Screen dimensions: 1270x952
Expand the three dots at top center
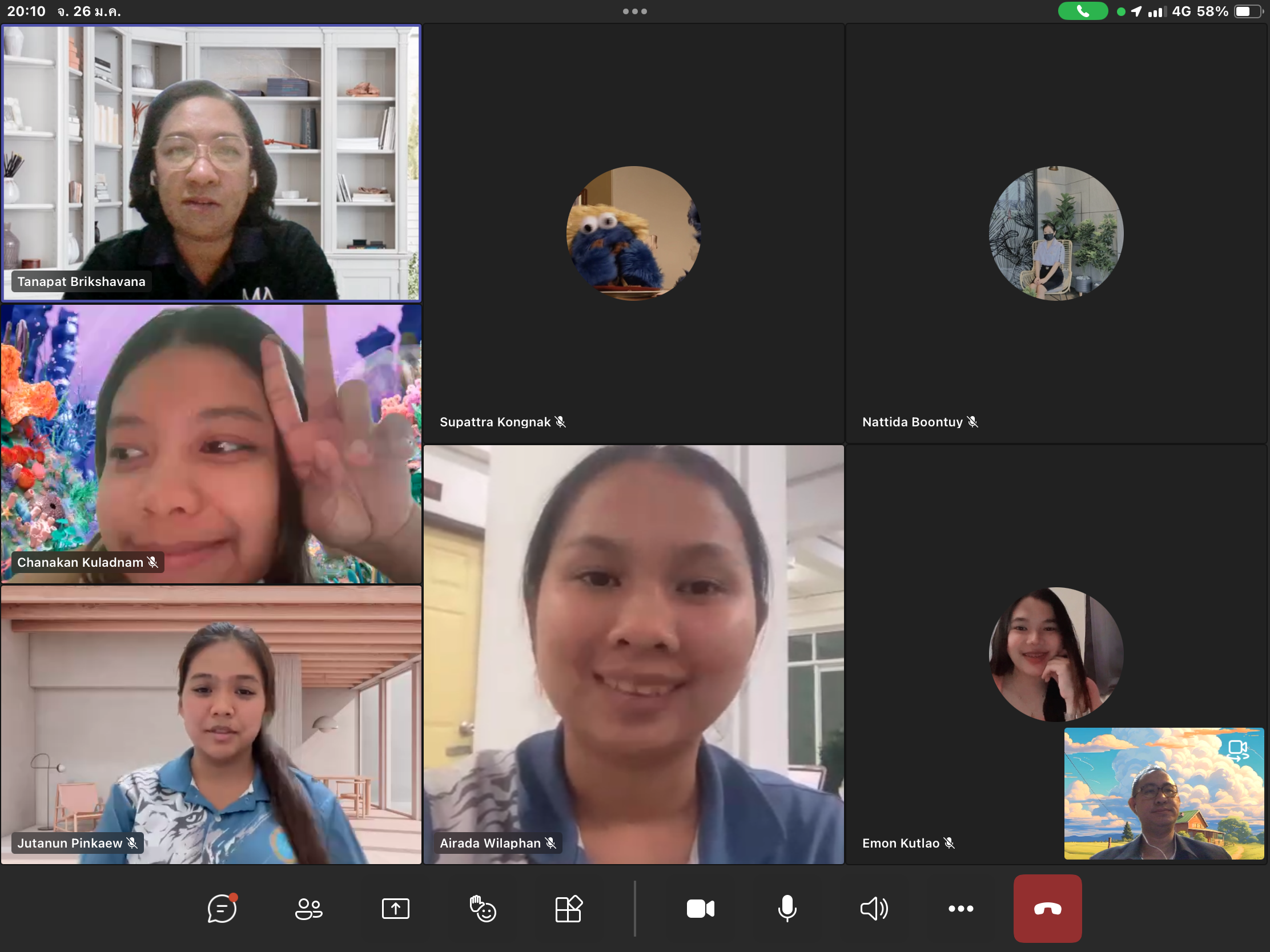click(634, 11)
